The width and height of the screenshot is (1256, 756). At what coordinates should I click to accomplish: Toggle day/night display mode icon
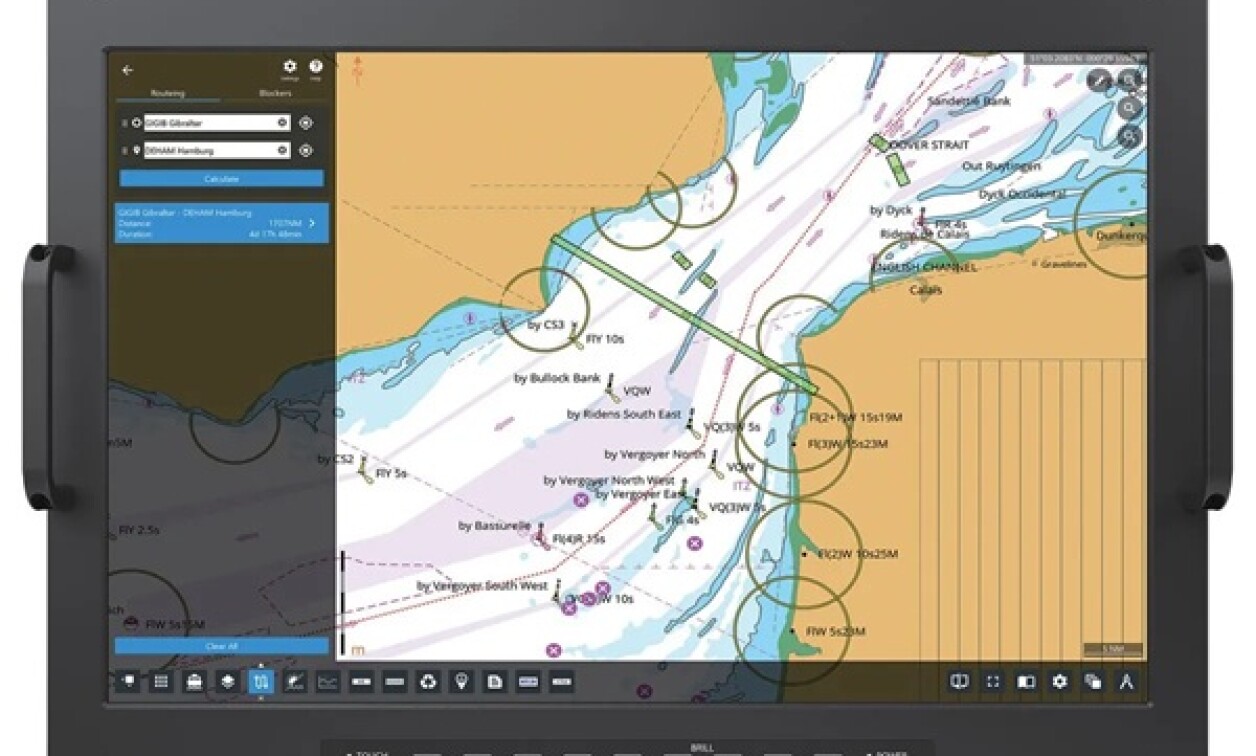[x=1024, y=681]
